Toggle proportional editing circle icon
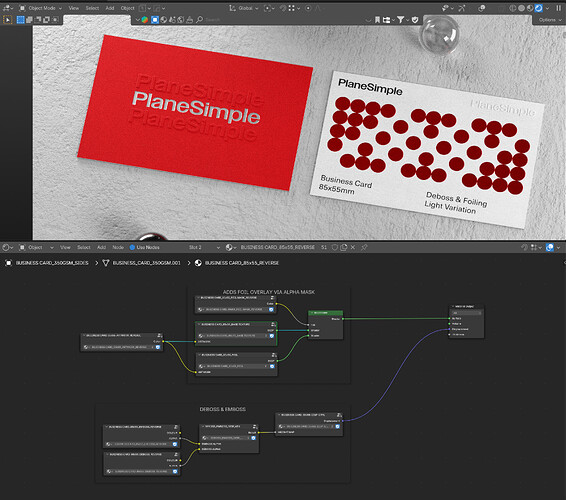Screen dimensions: 566x500 pos(308,8)
